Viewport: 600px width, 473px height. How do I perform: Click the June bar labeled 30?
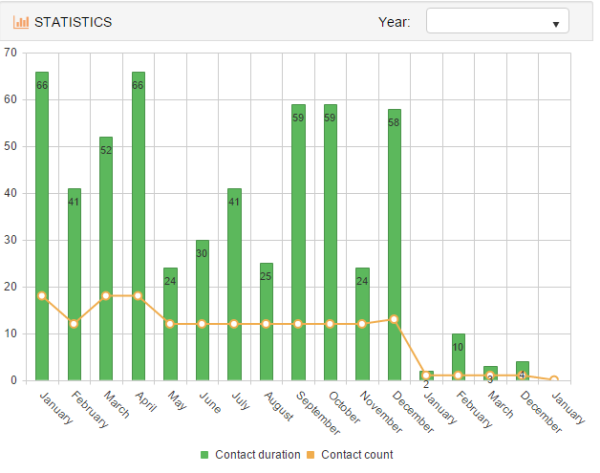coord(202,310)
